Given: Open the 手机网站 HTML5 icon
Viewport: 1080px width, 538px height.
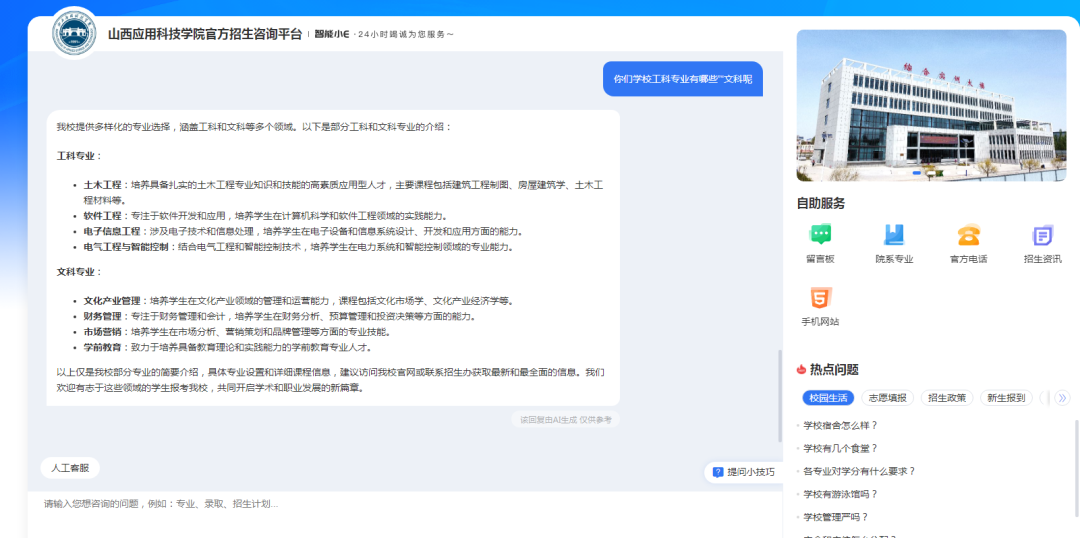Looking at the screenshot, I should point(820,298).
